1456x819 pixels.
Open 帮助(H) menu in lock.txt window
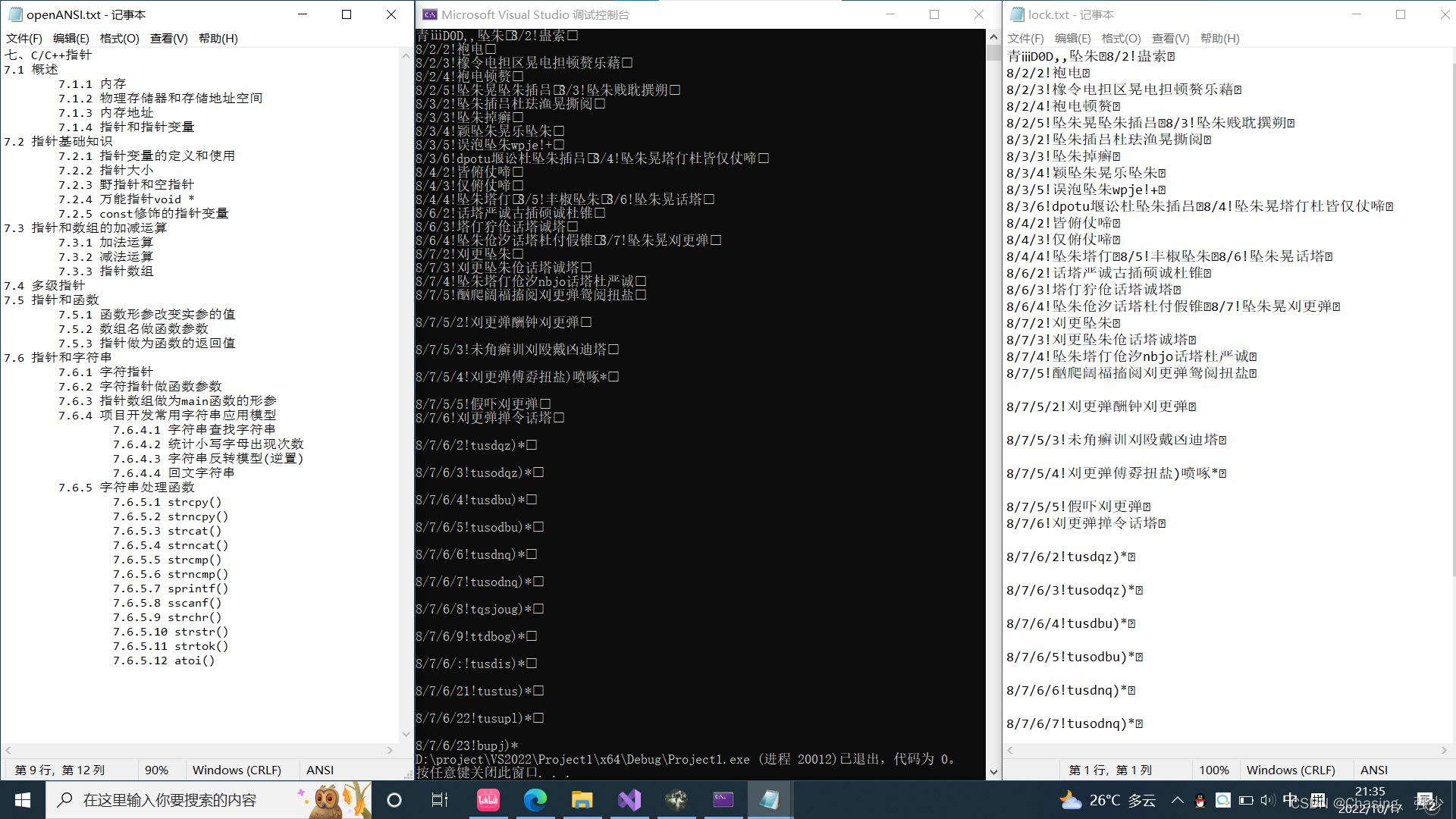(1219, 38)
